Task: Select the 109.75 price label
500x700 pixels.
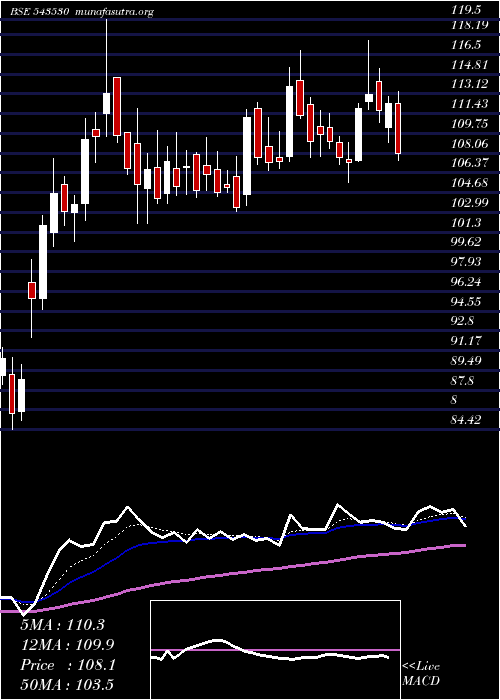Action: coord(469,124)
